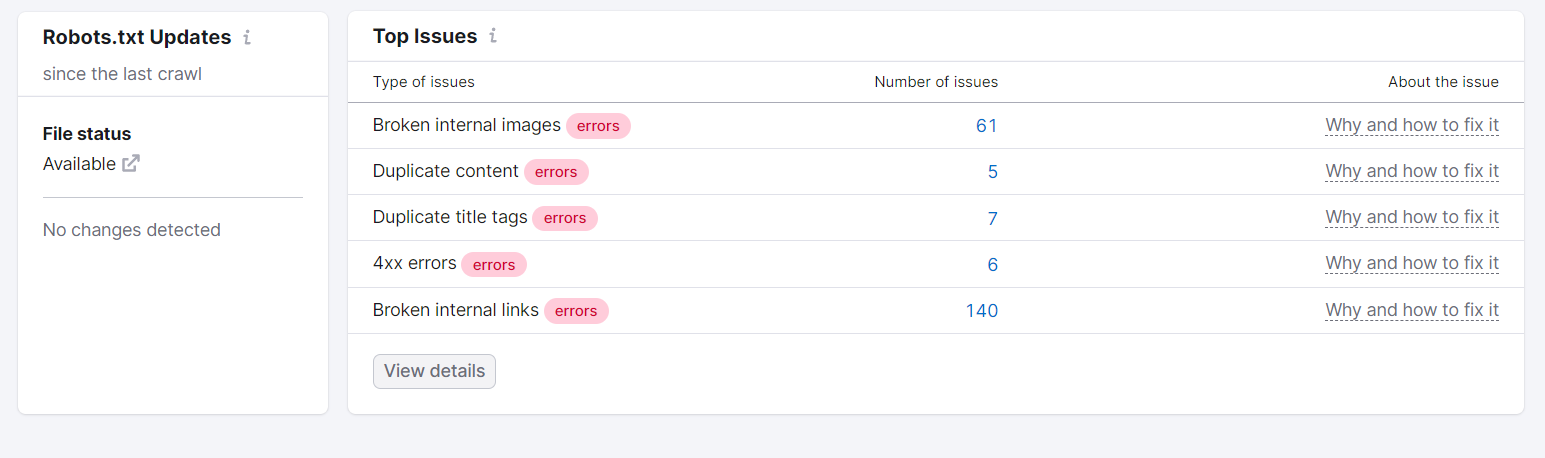This screenshot has width=1545, height=458.
Task: Click info icon next to Robots.txt Updates
Action: tap(247, 38)
